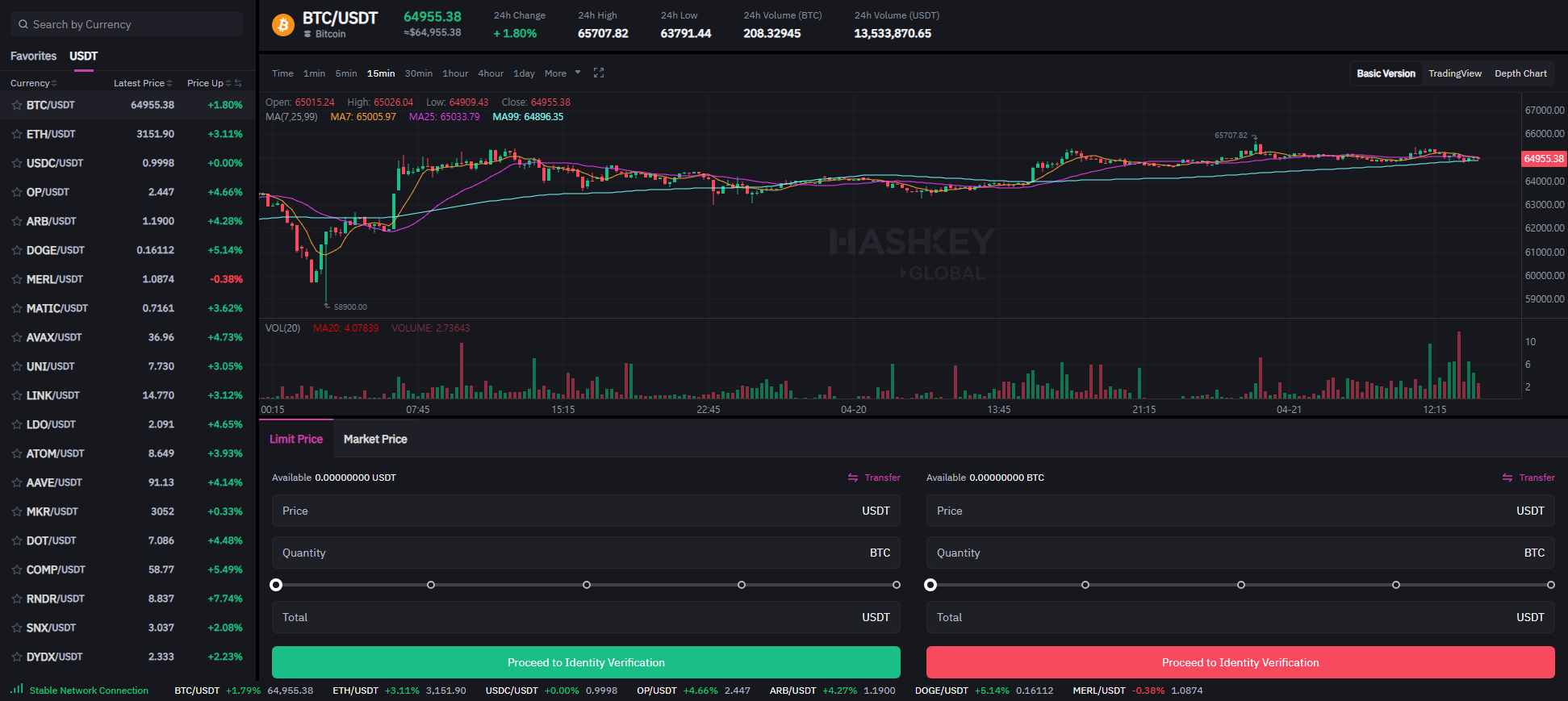The width and height of the screenshot is (1568, 701).
Task: Set chart interval to 1hour
Action: click(455, 73)
